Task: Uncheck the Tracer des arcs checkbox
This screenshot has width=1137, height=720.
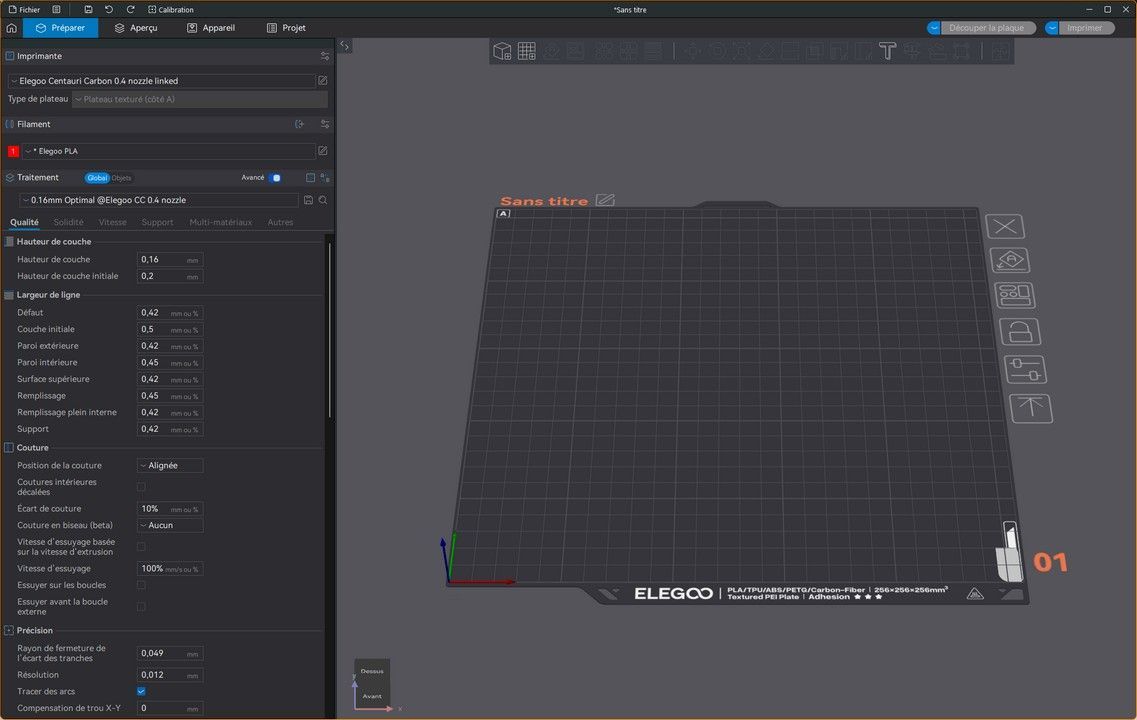Action: coord(141,691)
